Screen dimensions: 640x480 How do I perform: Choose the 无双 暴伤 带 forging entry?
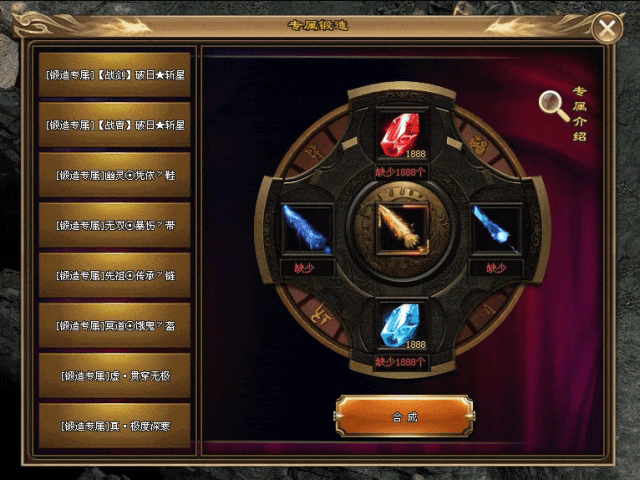click(115, 225)
